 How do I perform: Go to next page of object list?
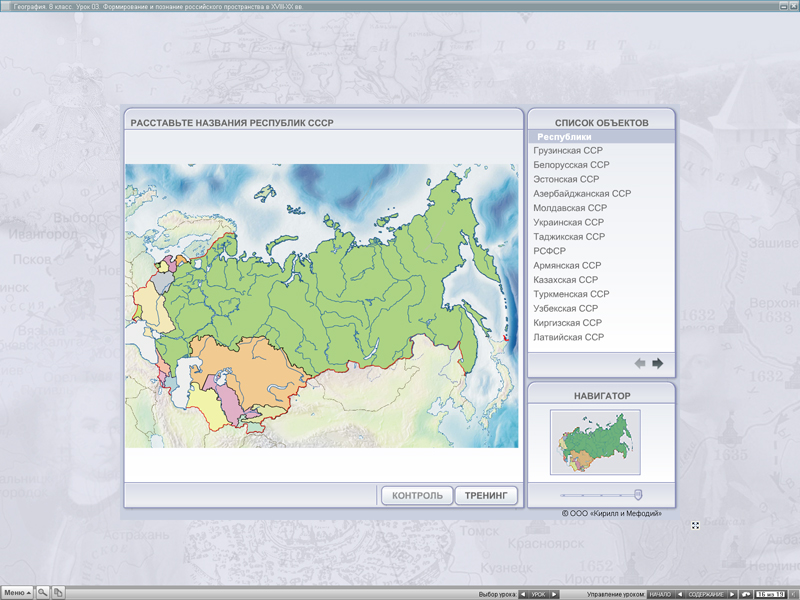click(658, 363)
